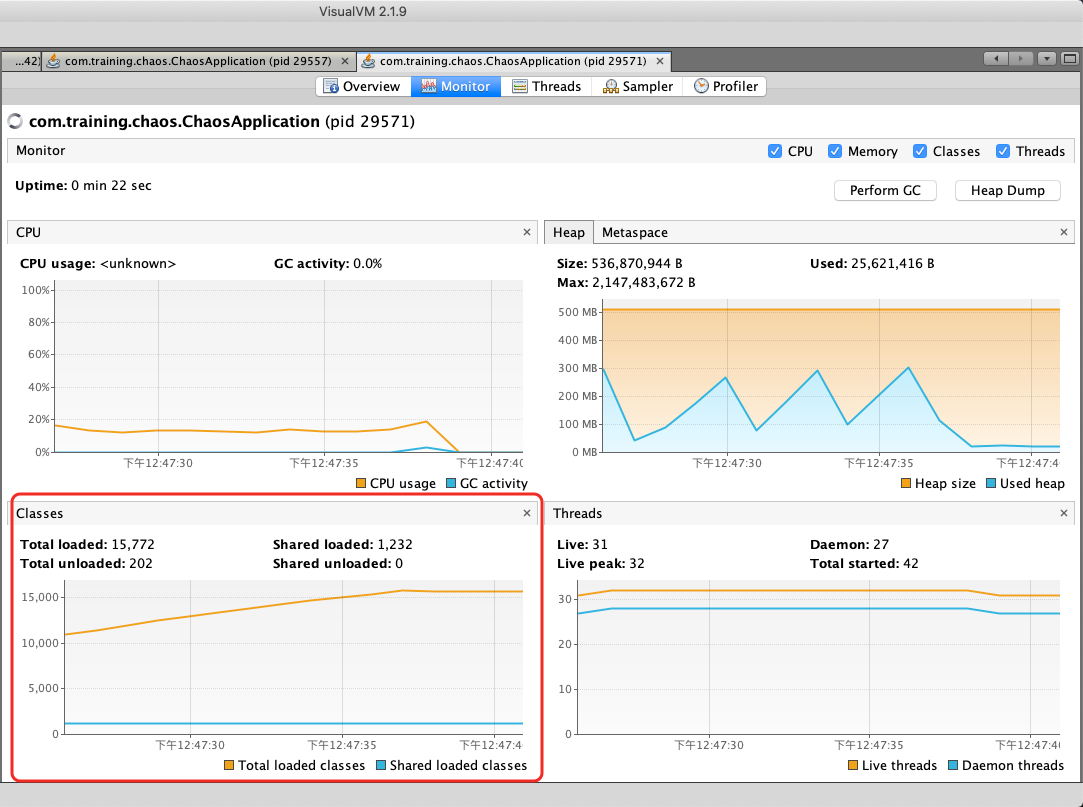This screenshot has height=807, width=1083.
Task: Switch to the Threads tab
Action: 546,86
